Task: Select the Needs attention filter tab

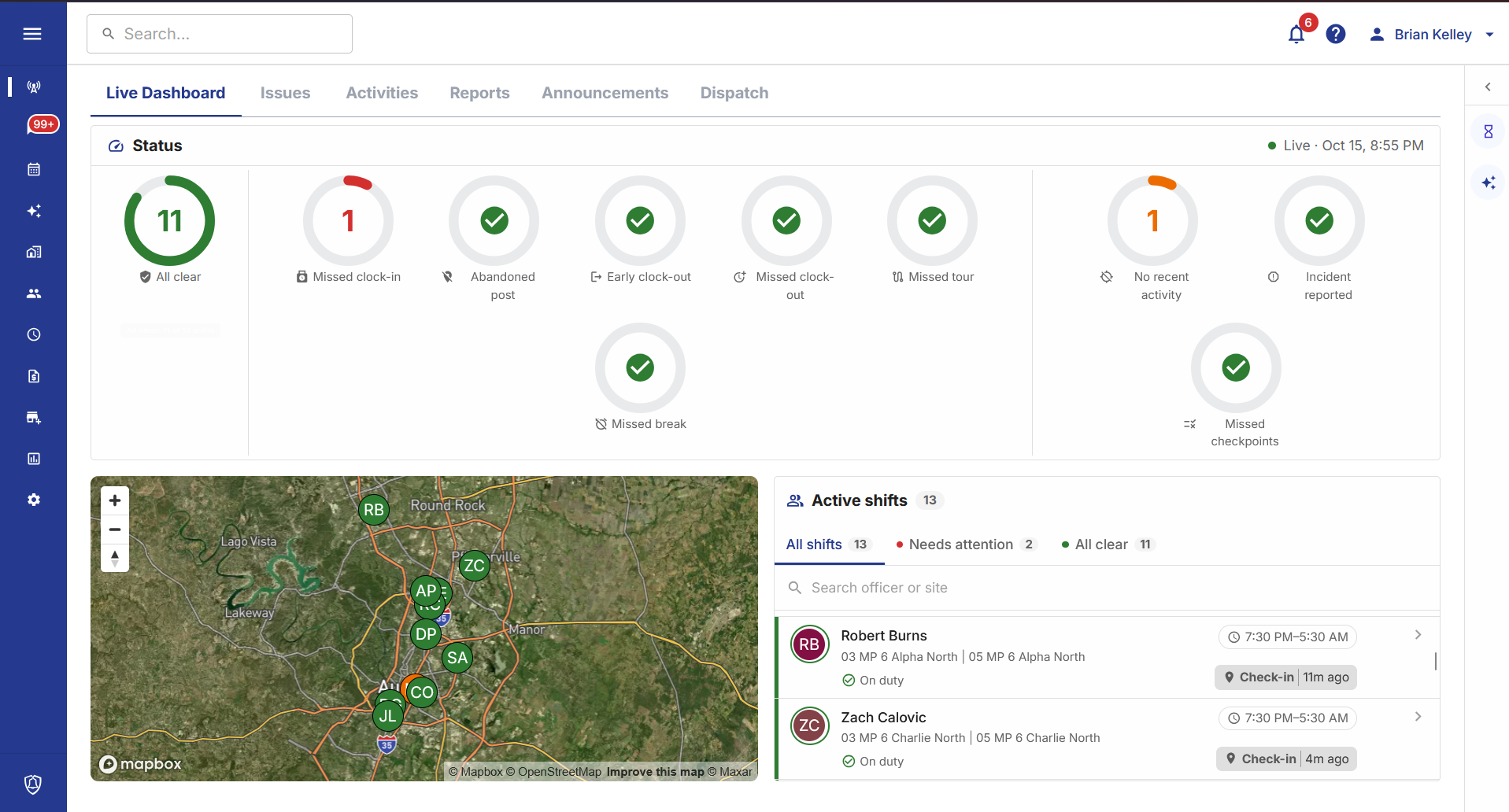Action: (967, 544)
